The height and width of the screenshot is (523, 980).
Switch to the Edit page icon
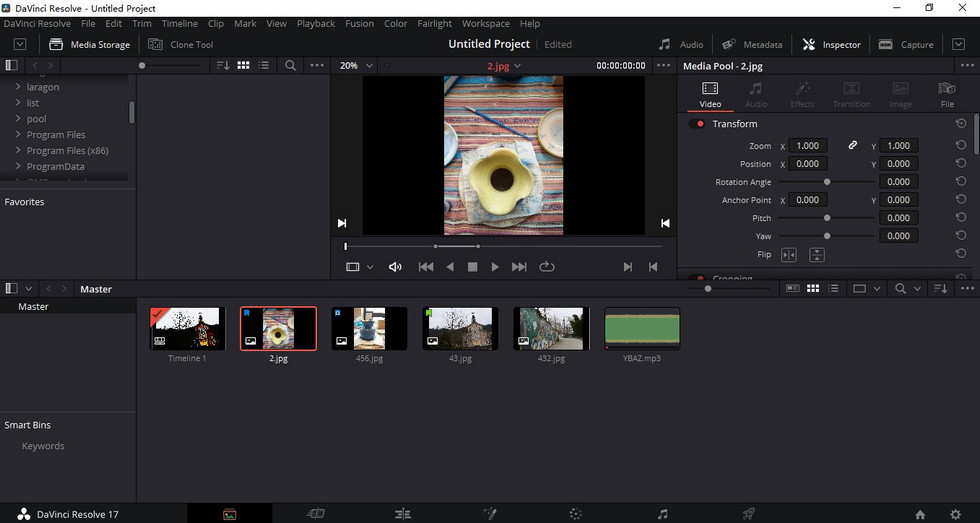click(x=403, y=514)
